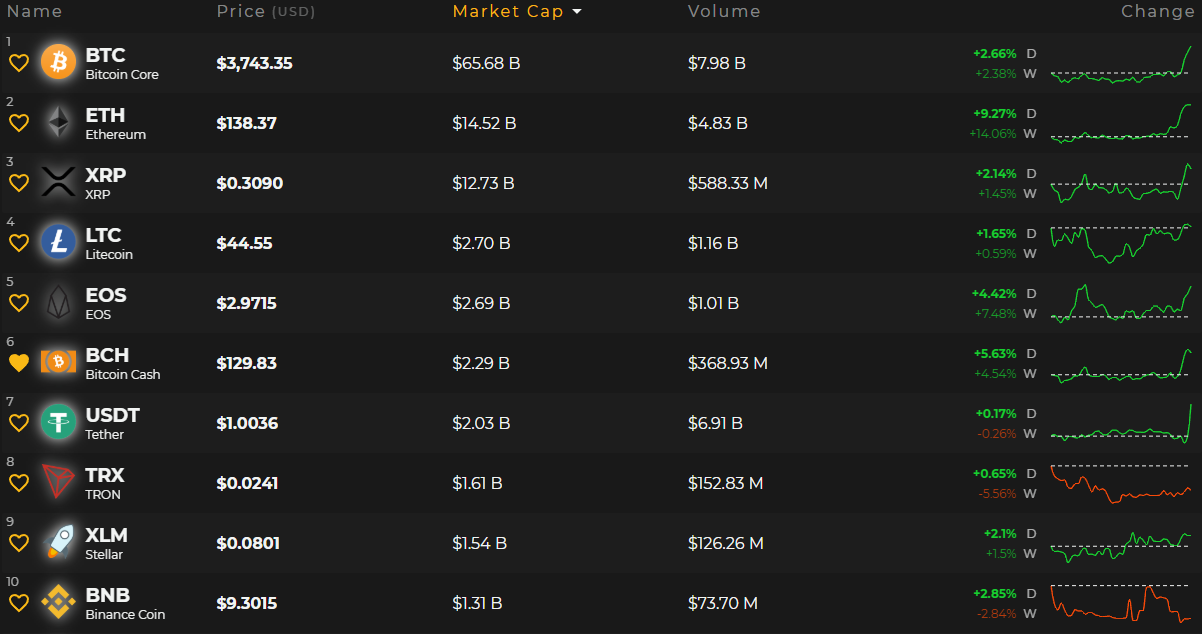Click the Tether logo icon

click(x=58, y=423)
